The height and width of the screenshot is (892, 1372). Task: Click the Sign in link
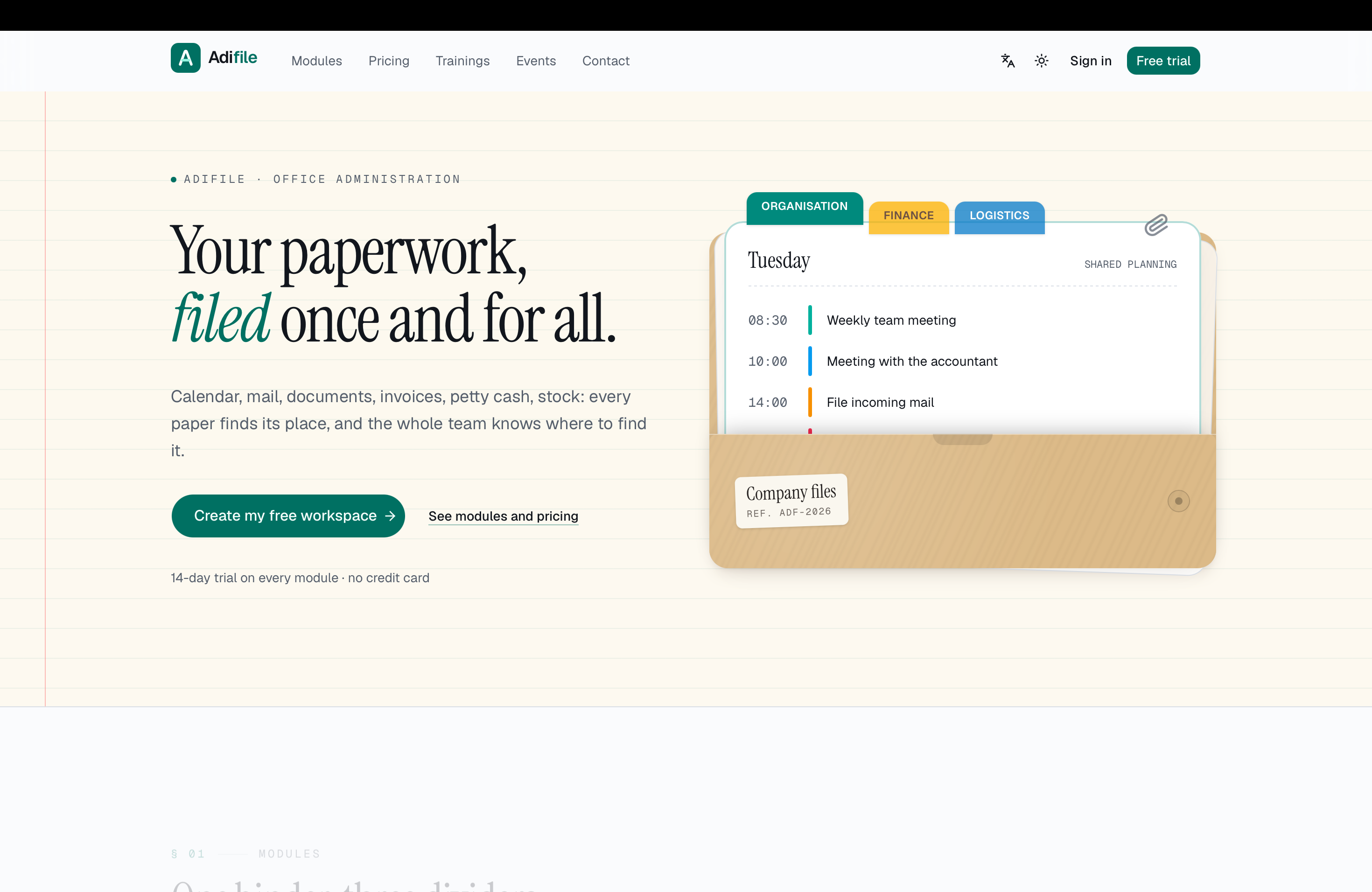pyautogui.click(x=1090, y=61)
